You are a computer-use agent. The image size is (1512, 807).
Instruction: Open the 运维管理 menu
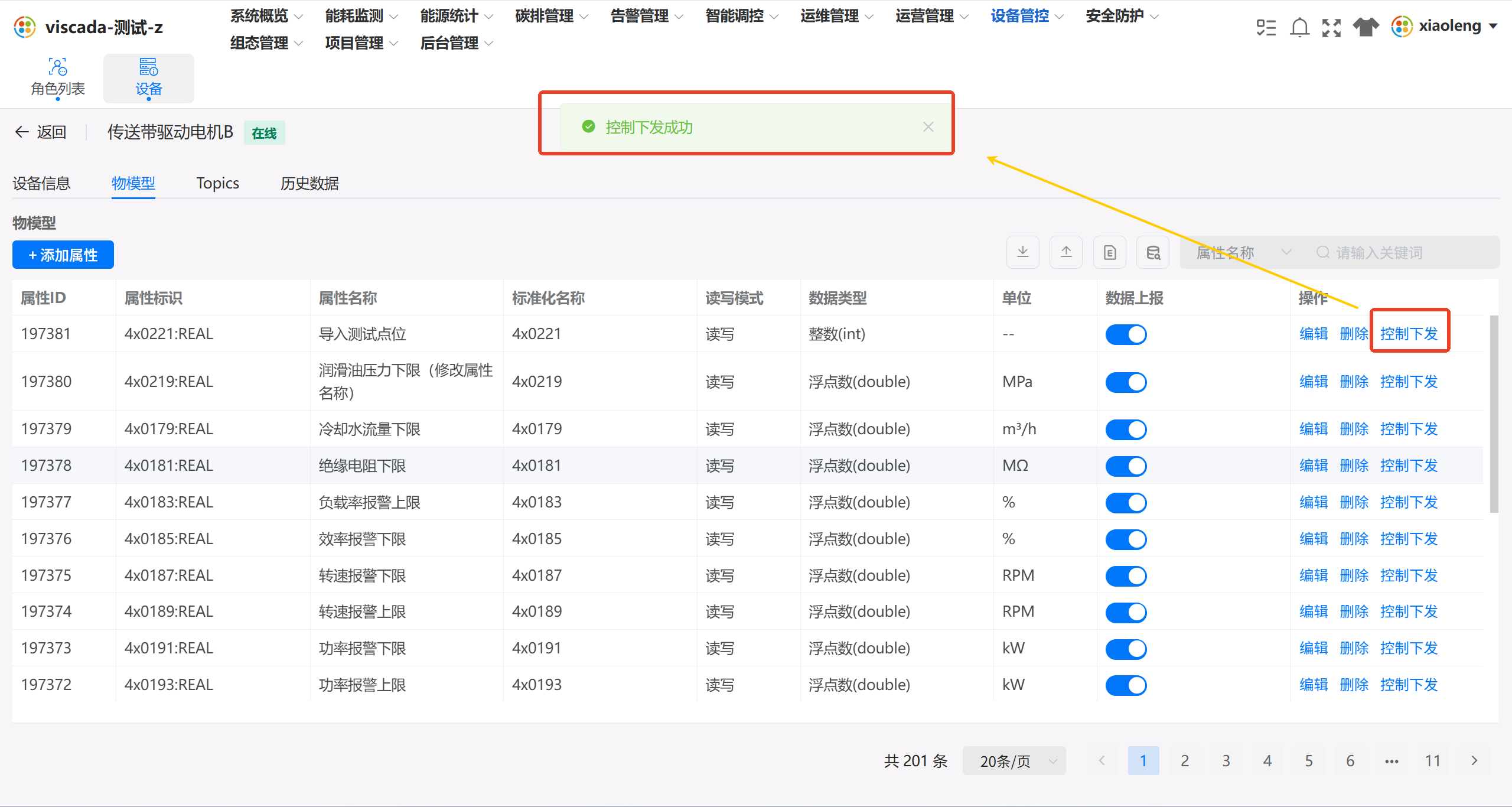coord(837,16)
